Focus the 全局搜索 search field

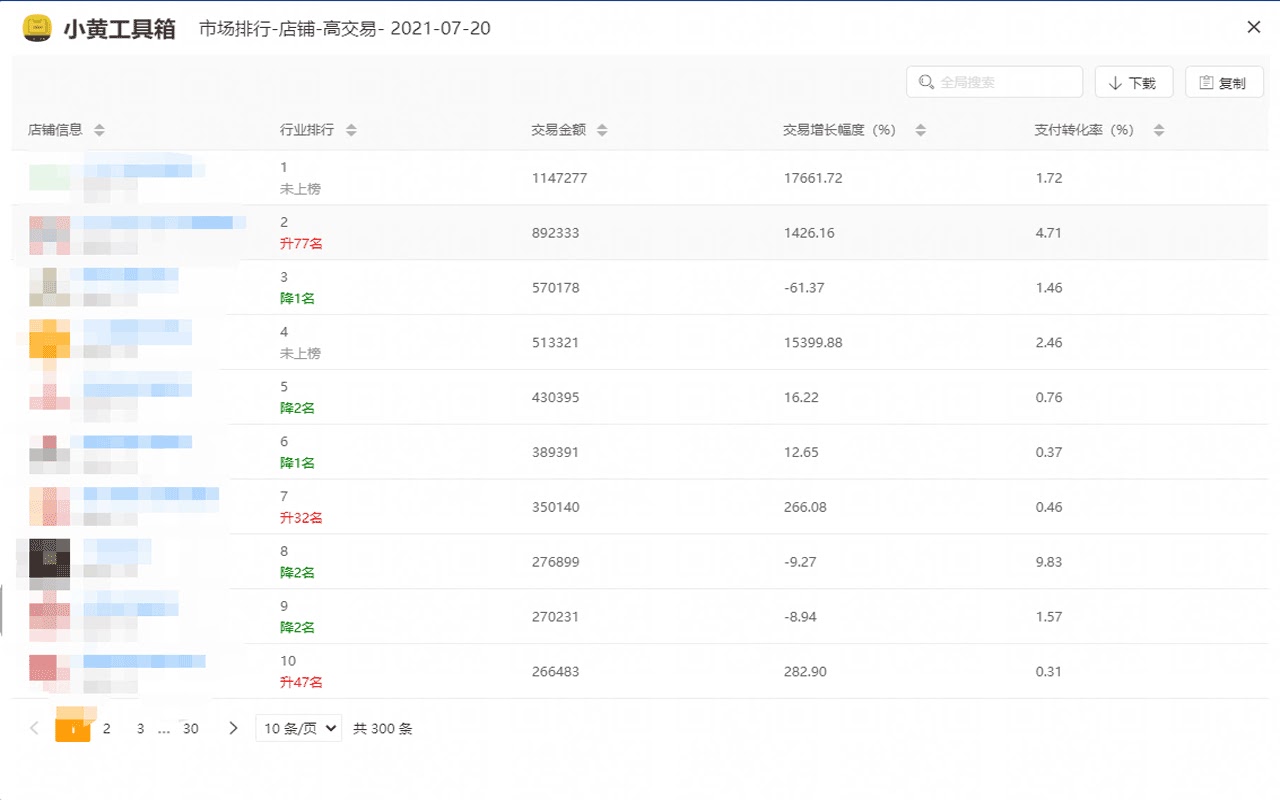[994, 82]
